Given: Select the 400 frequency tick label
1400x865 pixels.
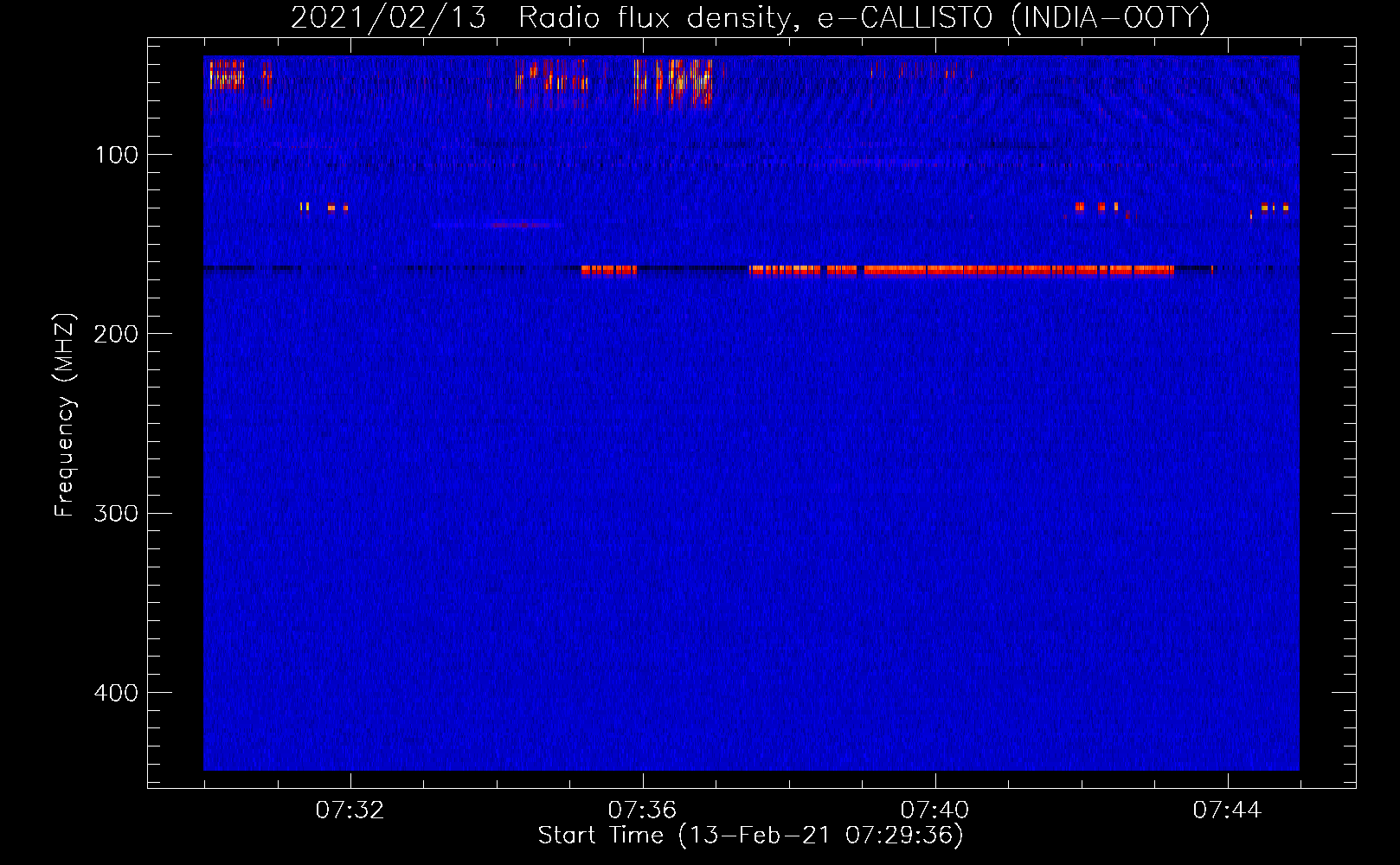Looking at the screenshot, I should (x=116, y=693).
